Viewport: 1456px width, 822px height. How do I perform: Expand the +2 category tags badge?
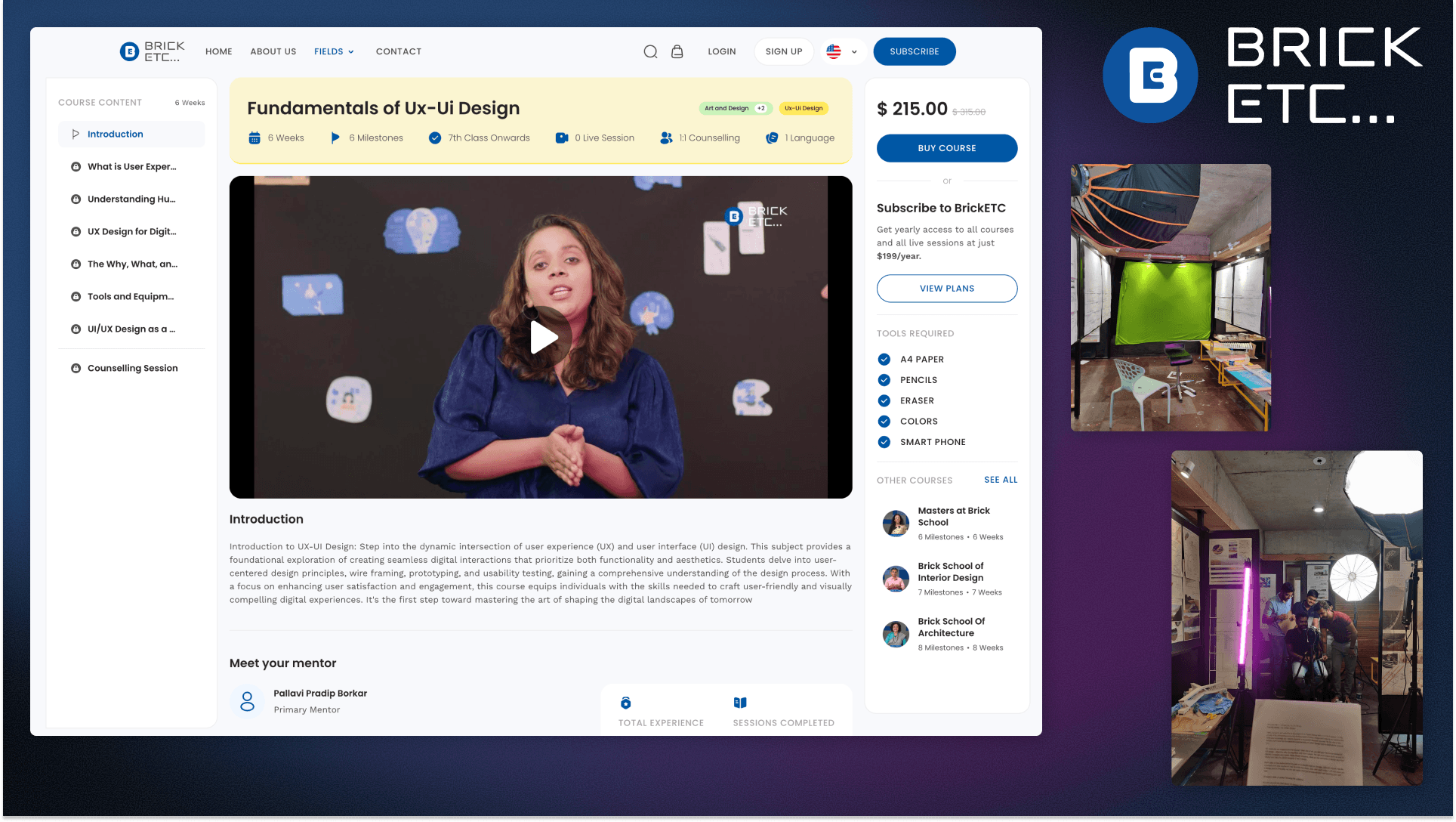click(x=761, y=108)
